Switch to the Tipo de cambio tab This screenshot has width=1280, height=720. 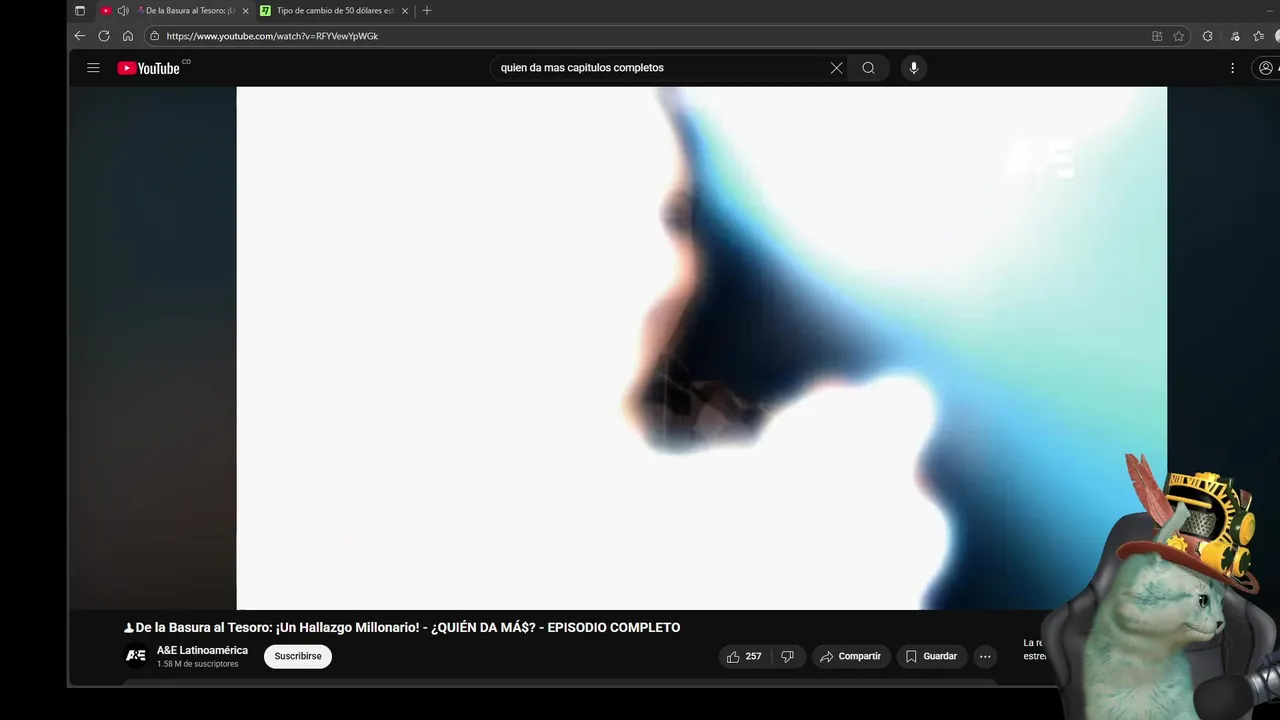pos(335,11)
